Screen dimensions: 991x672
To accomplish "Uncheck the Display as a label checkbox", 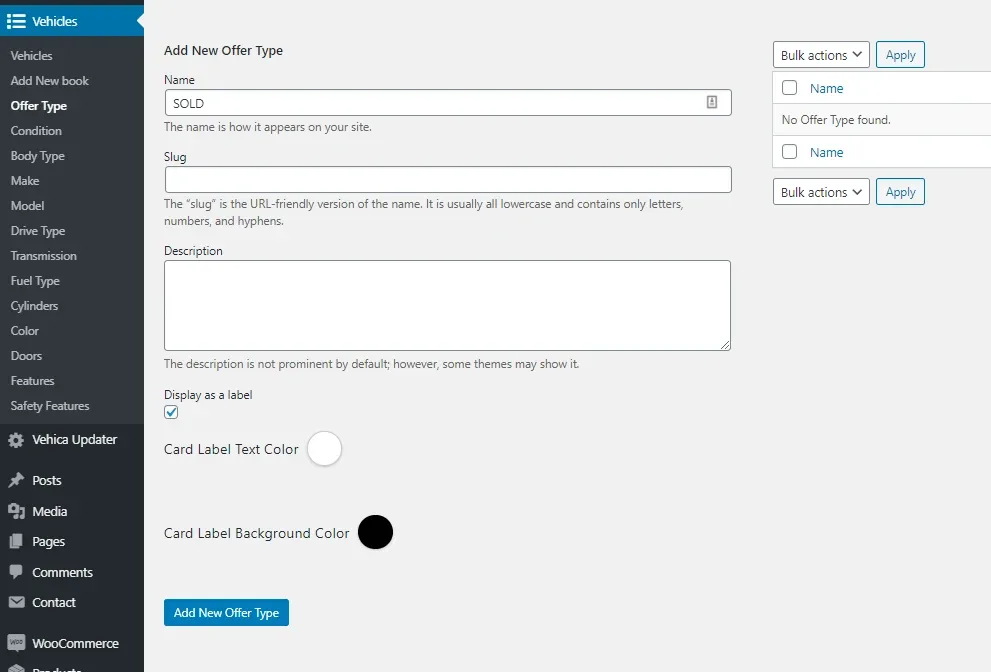I will tap(171, 412).
